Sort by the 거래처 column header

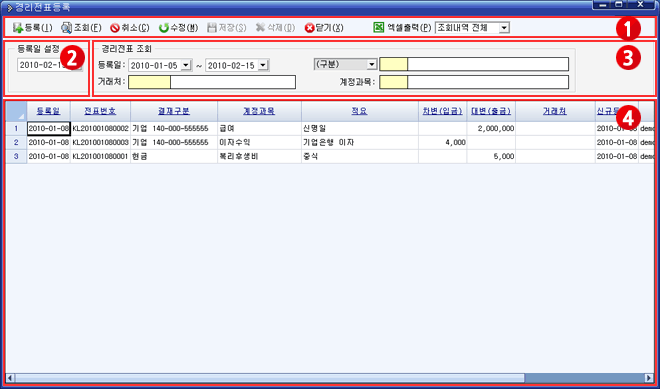[x=555, y=111]
